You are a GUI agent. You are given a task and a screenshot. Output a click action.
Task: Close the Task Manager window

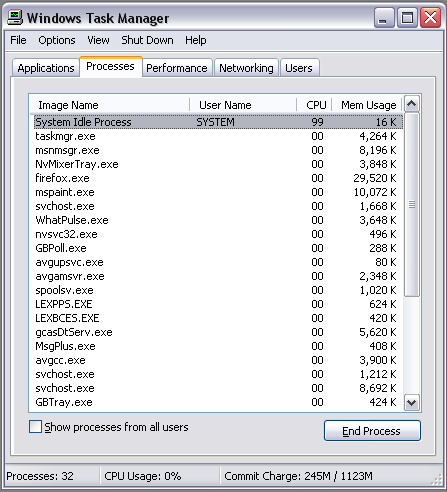click(x=431, y=17)
